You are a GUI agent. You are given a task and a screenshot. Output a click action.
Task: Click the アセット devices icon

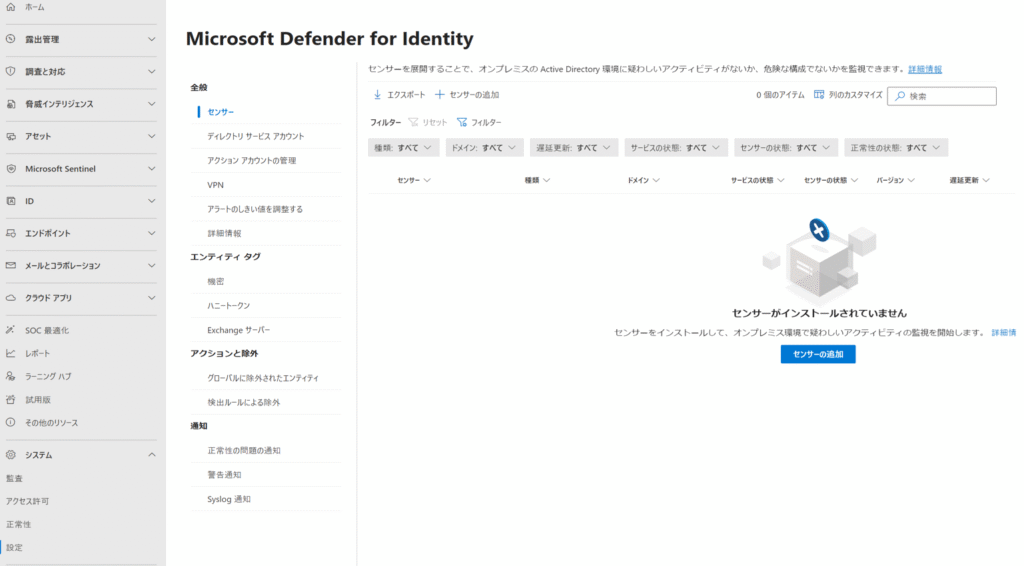pyautogui.click(x=10, y=136)
